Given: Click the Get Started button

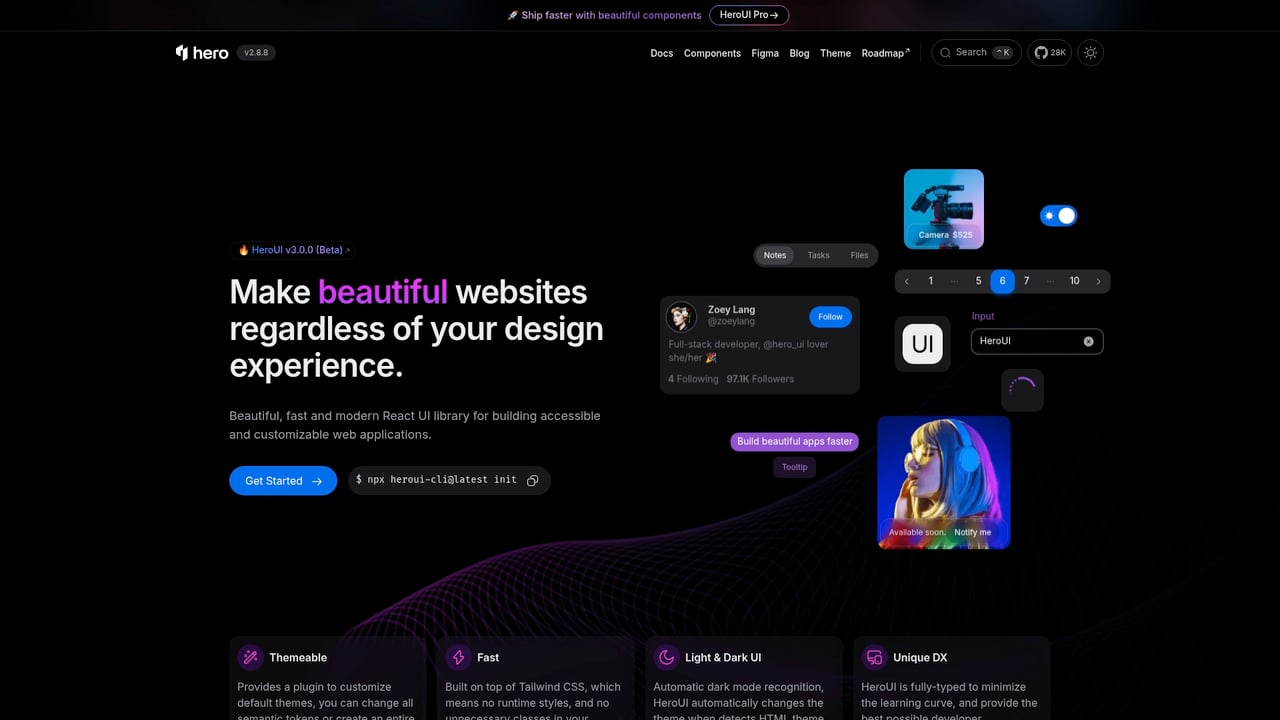Looking at the screenshot, I should (x=283, y=480).
